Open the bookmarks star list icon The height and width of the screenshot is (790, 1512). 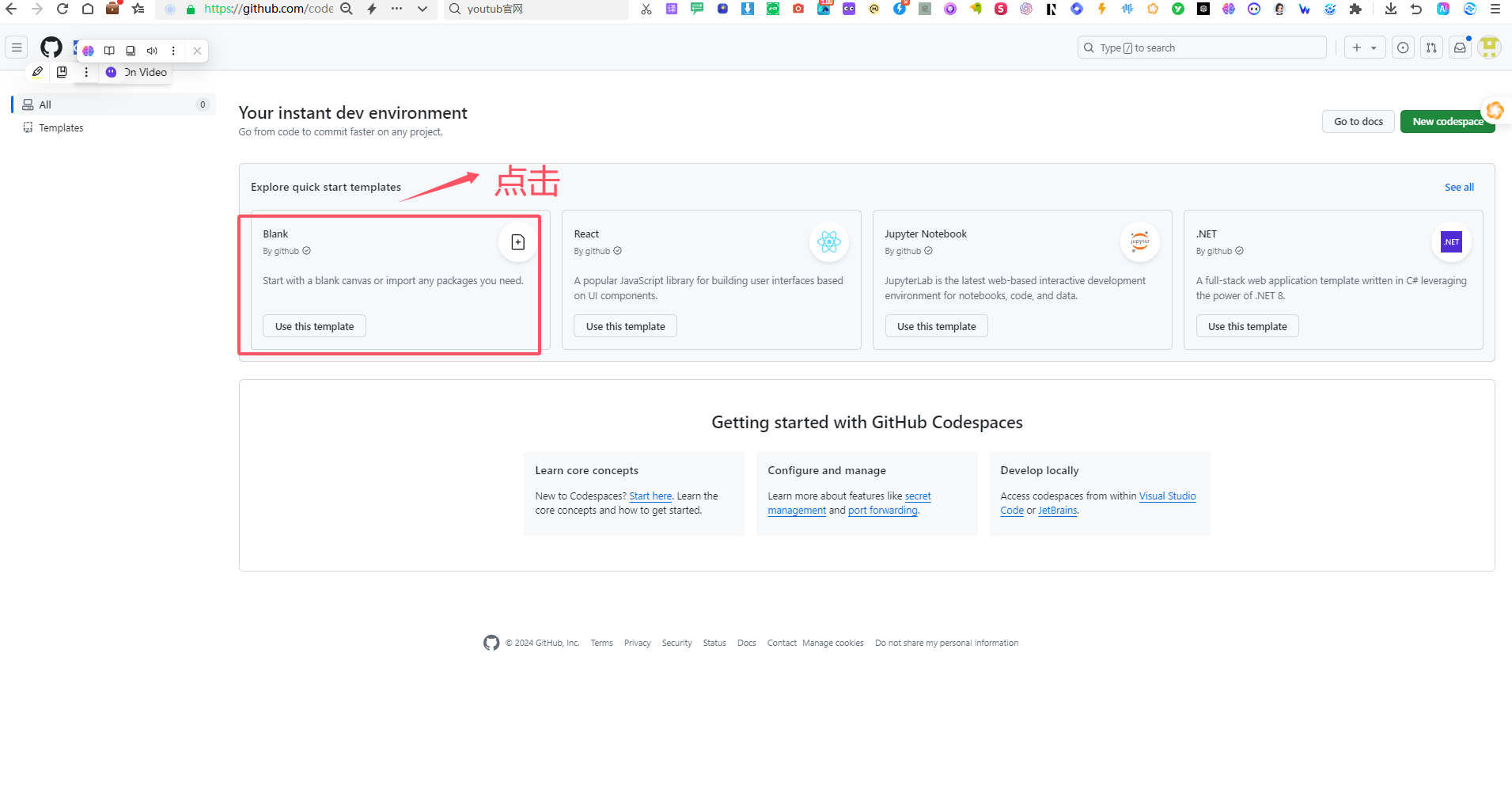[x=138, y=9]
